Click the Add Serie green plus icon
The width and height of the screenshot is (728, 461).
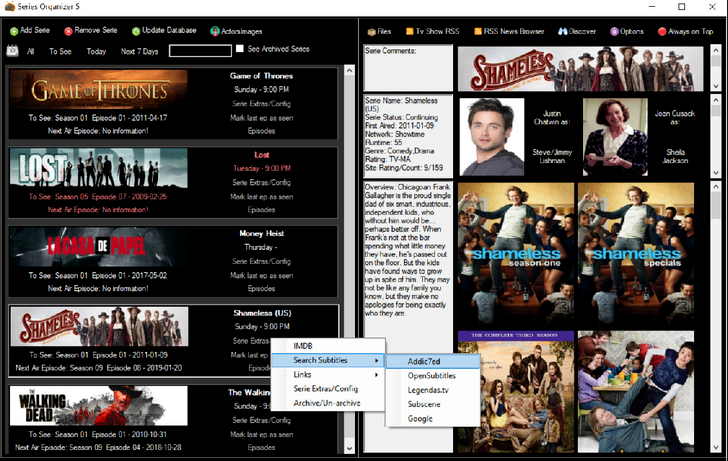coord(14,31)
